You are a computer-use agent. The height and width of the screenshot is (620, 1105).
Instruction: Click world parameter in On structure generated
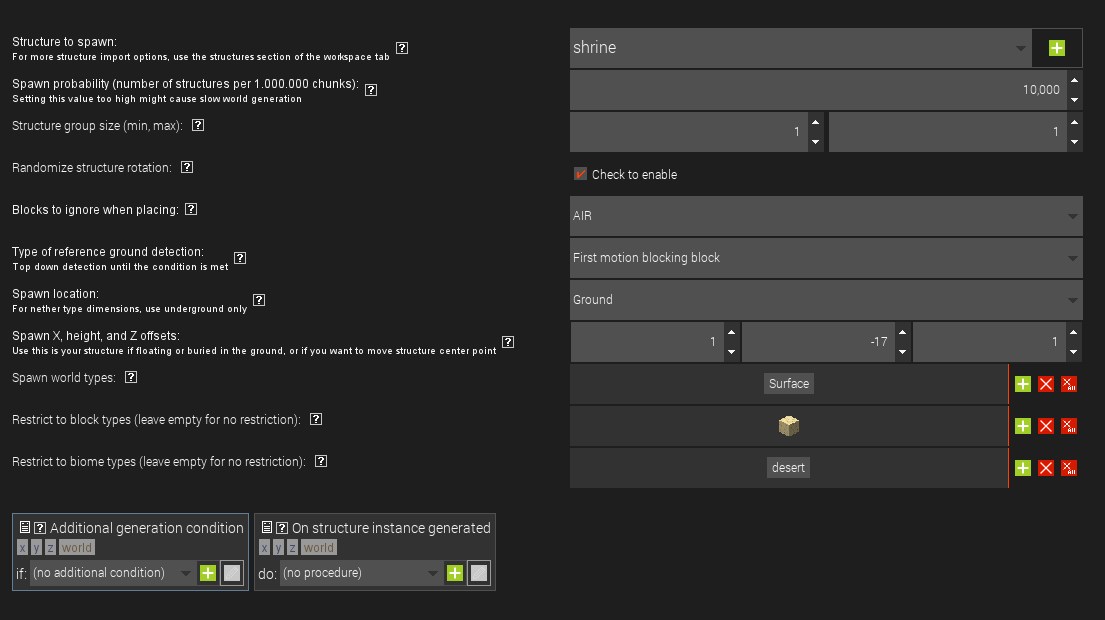(x=319, y=547)
